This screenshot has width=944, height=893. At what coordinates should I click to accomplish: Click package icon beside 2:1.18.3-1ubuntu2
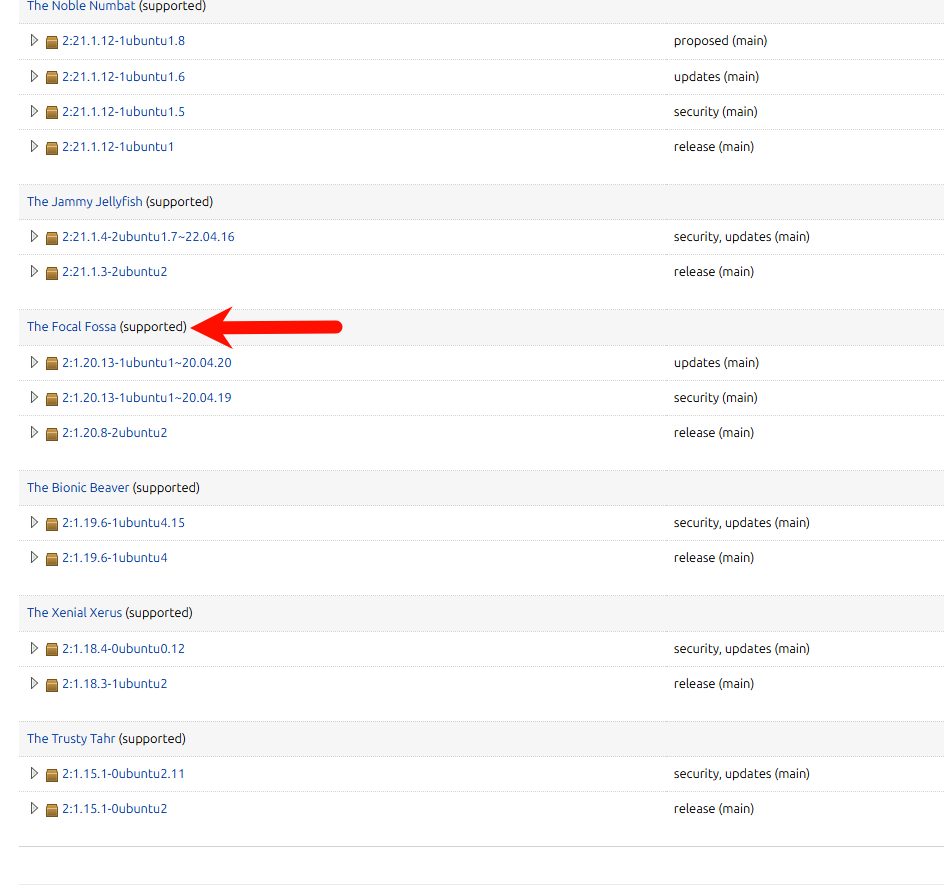(52, 685)
